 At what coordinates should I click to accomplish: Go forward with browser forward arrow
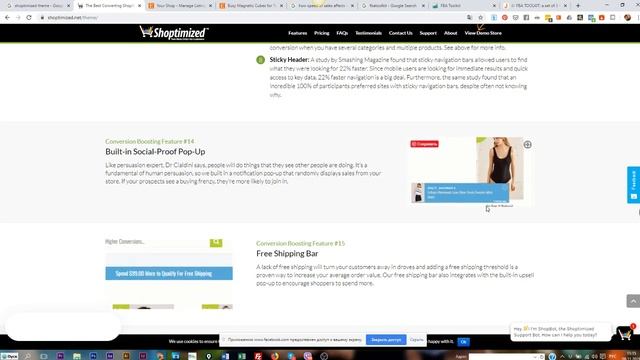18,18
